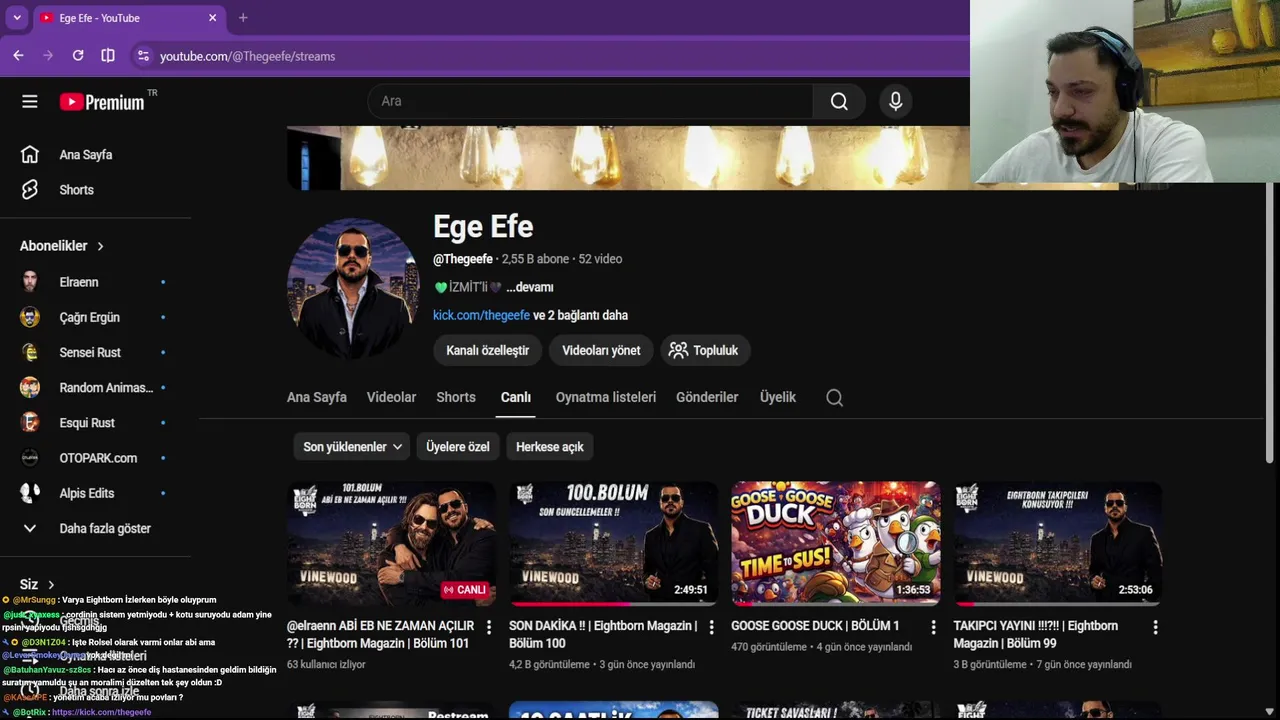Viewport: 1280px width, 720px height.
Task: Click the address bar URL
Action: click(x=247, y=56)
